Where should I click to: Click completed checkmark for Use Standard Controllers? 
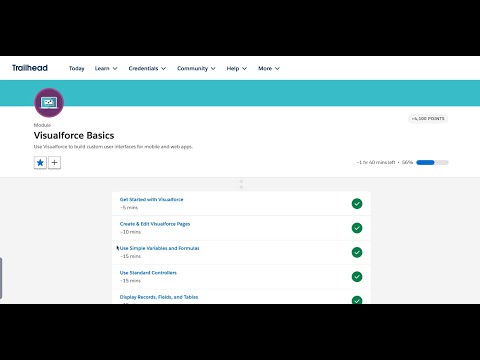357,277
